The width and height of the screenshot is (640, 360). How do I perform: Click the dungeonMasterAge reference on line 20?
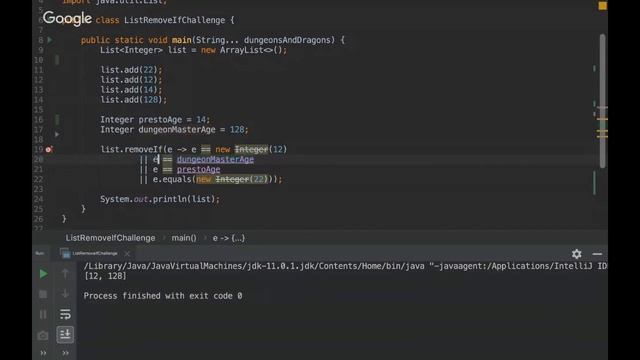tap(215, 160)
